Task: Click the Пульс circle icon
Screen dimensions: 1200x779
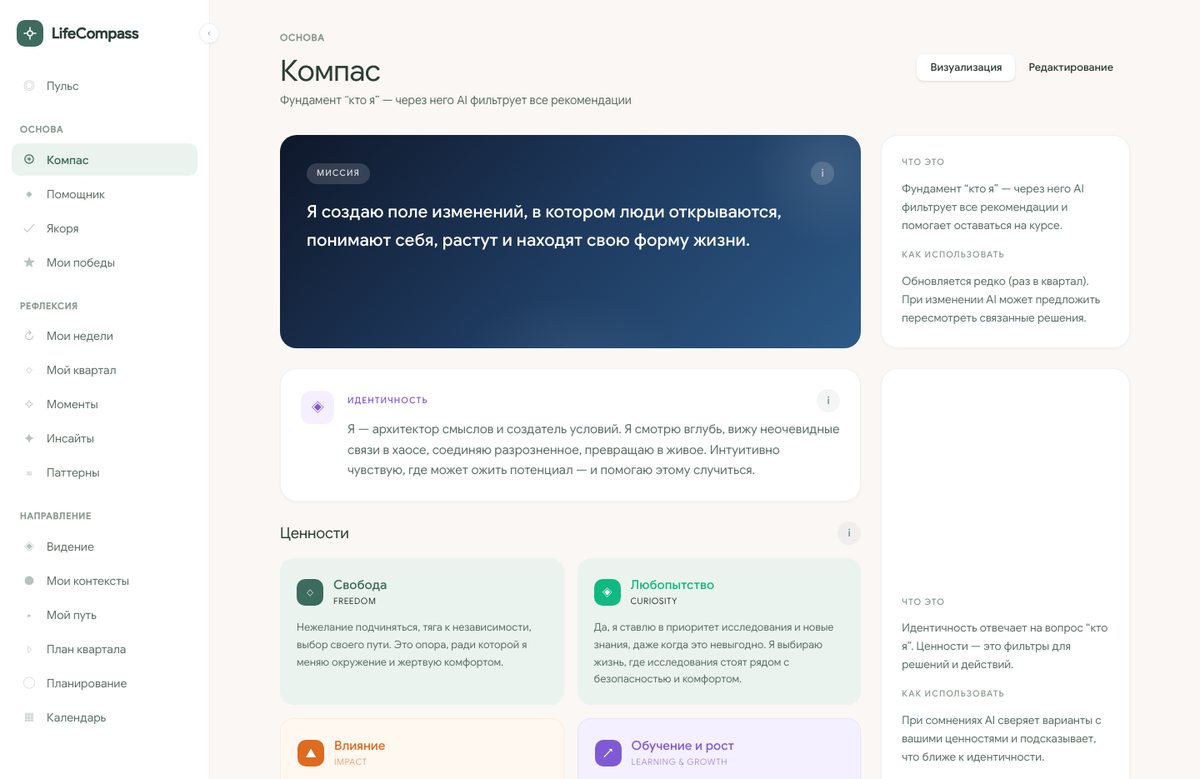Action: (x=29, y=86)
